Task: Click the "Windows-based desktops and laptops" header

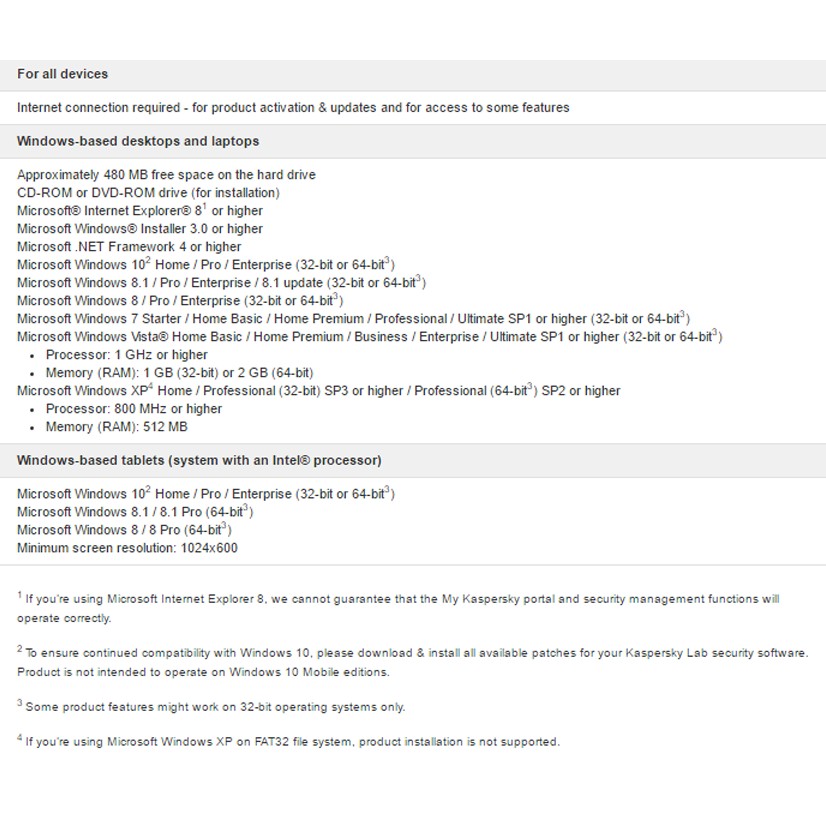Action: 138,142
